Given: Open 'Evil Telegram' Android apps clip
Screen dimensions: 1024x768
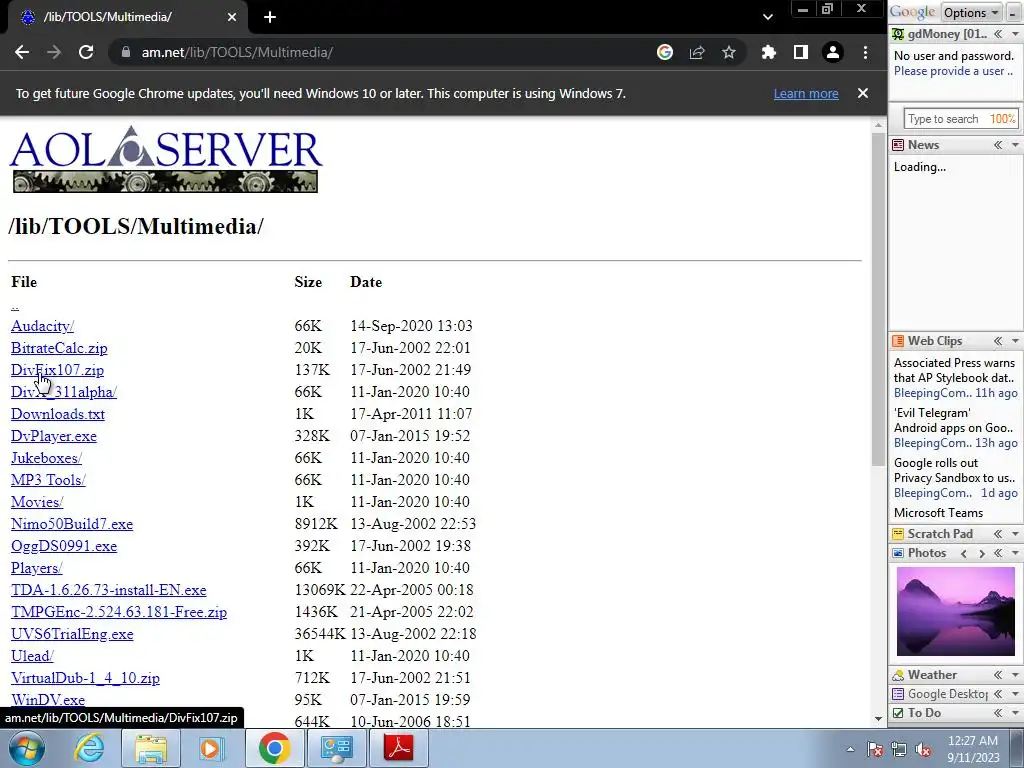Looking at the screenshot, I should (x=953, y=421).
